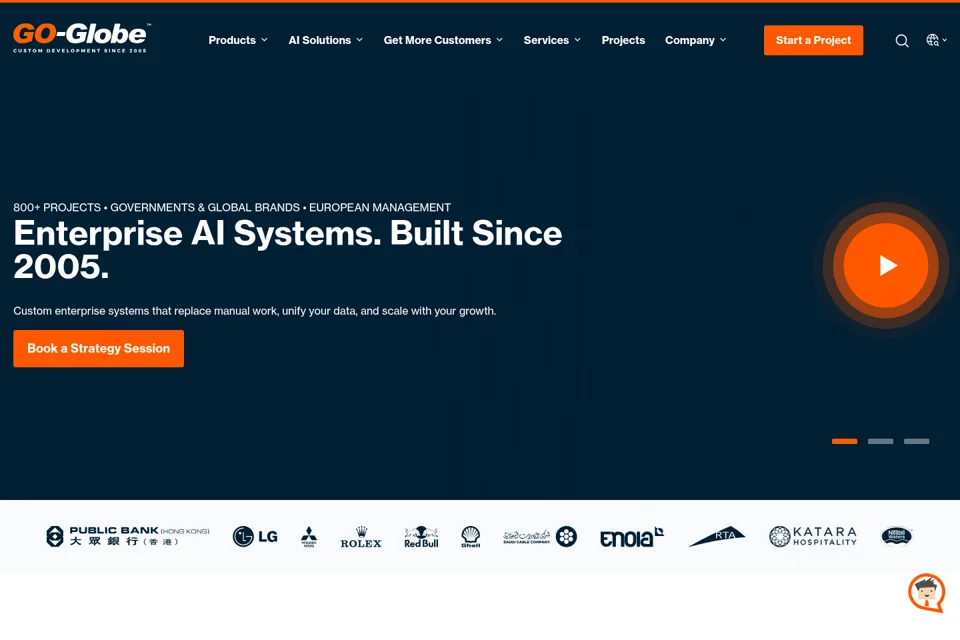Expand the Company menu
The width and height of the screenshot is (960, 640).
pos(696,40)
